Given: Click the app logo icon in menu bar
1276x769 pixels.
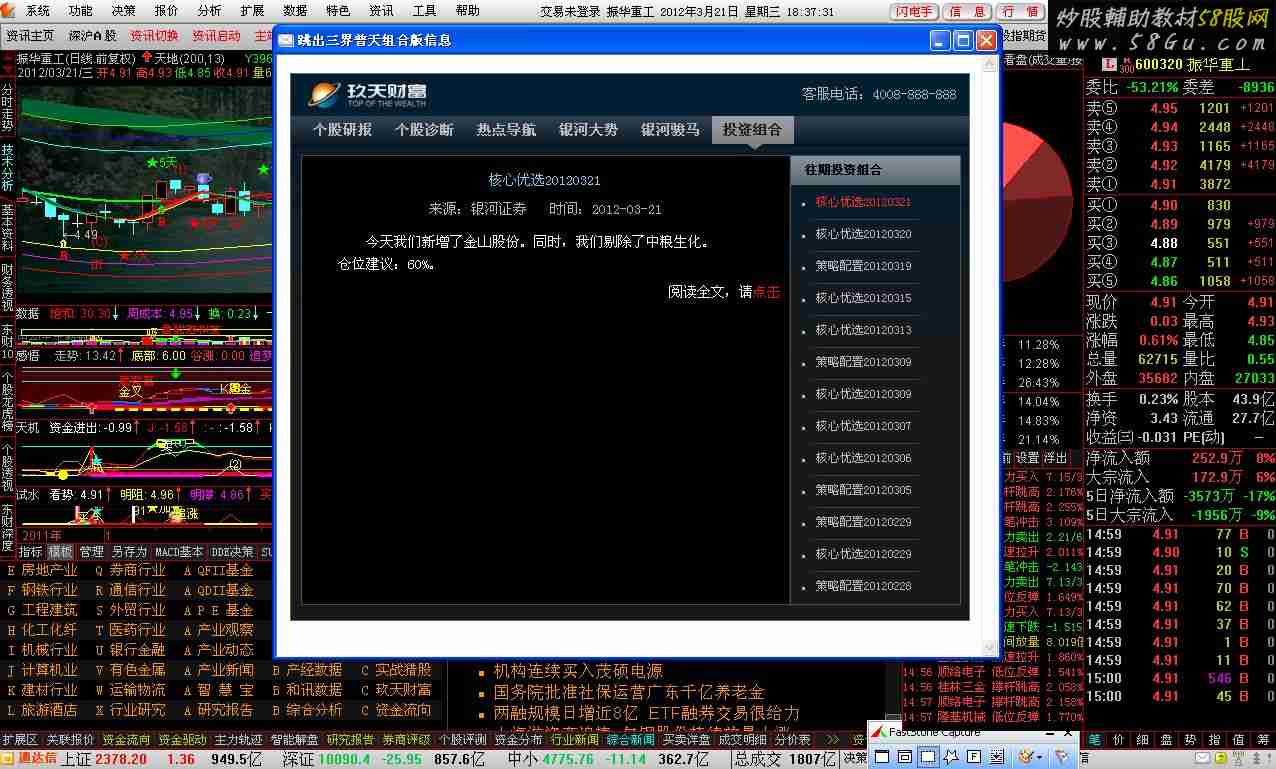Looking at the screenshot, I should pos(9,11).
